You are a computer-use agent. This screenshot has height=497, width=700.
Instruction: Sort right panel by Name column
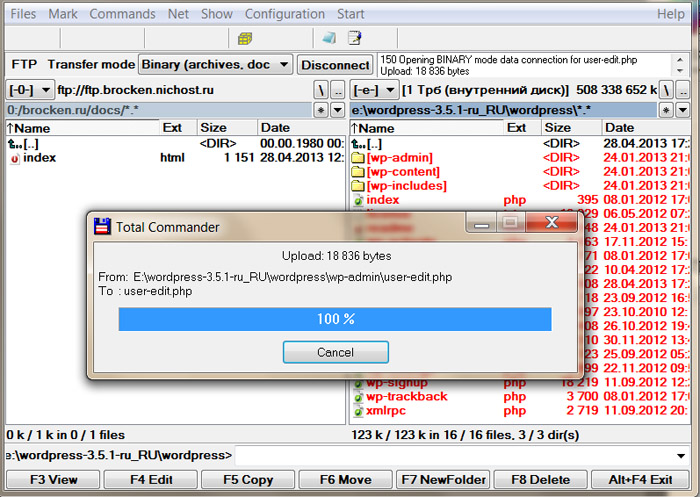[427, 128]
